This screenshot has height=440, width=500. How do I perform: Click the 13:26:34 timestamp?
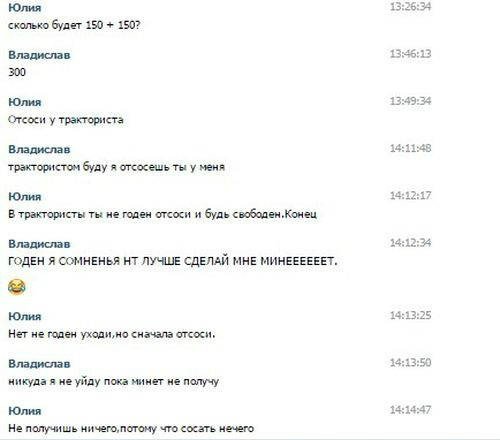(x=410, y=7)
